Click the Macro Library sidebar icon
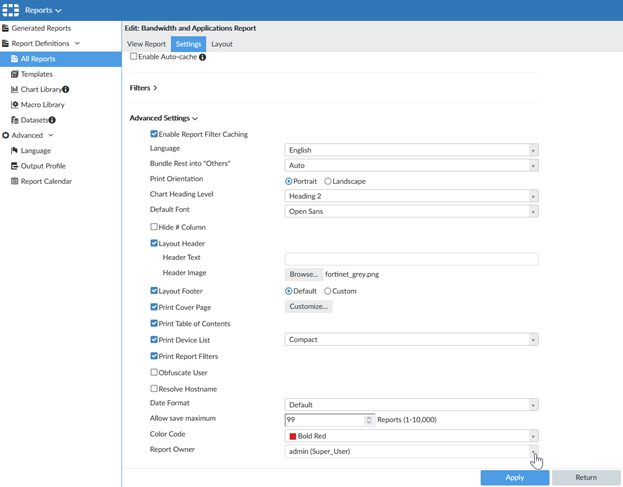 14,104
